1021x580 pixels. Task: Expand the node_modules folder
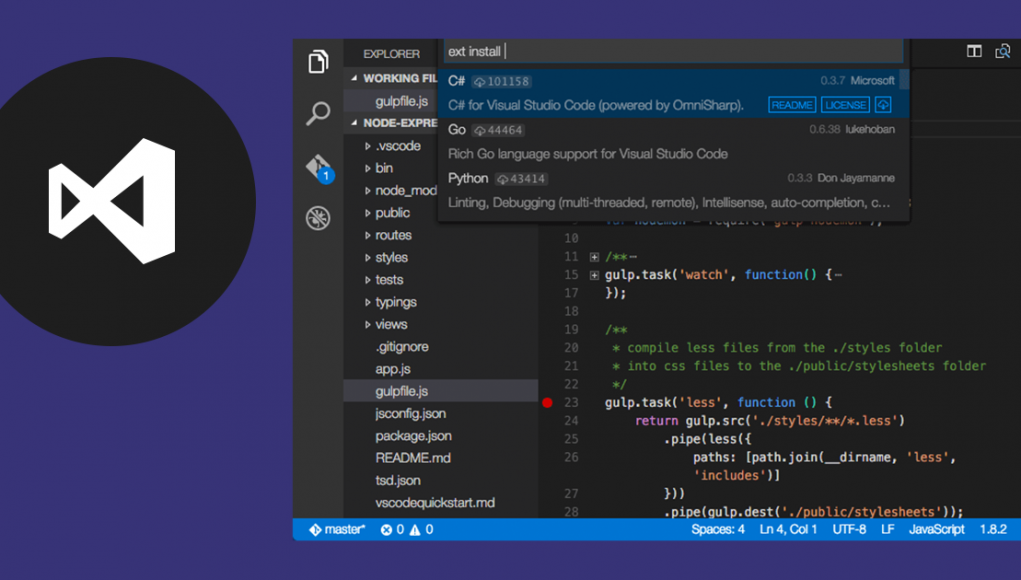pyautogui.click(x=368, y=191)
